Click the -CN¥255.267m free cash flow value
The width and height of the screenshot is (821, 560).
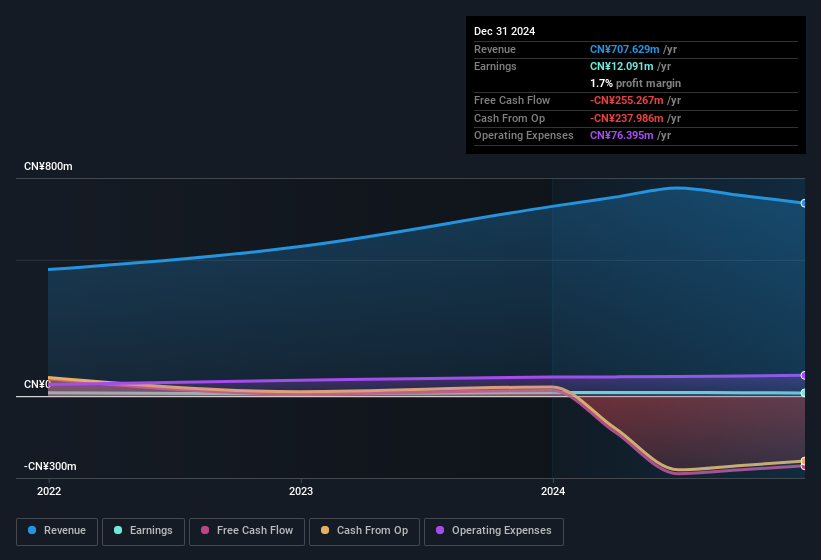click(627, 100)
